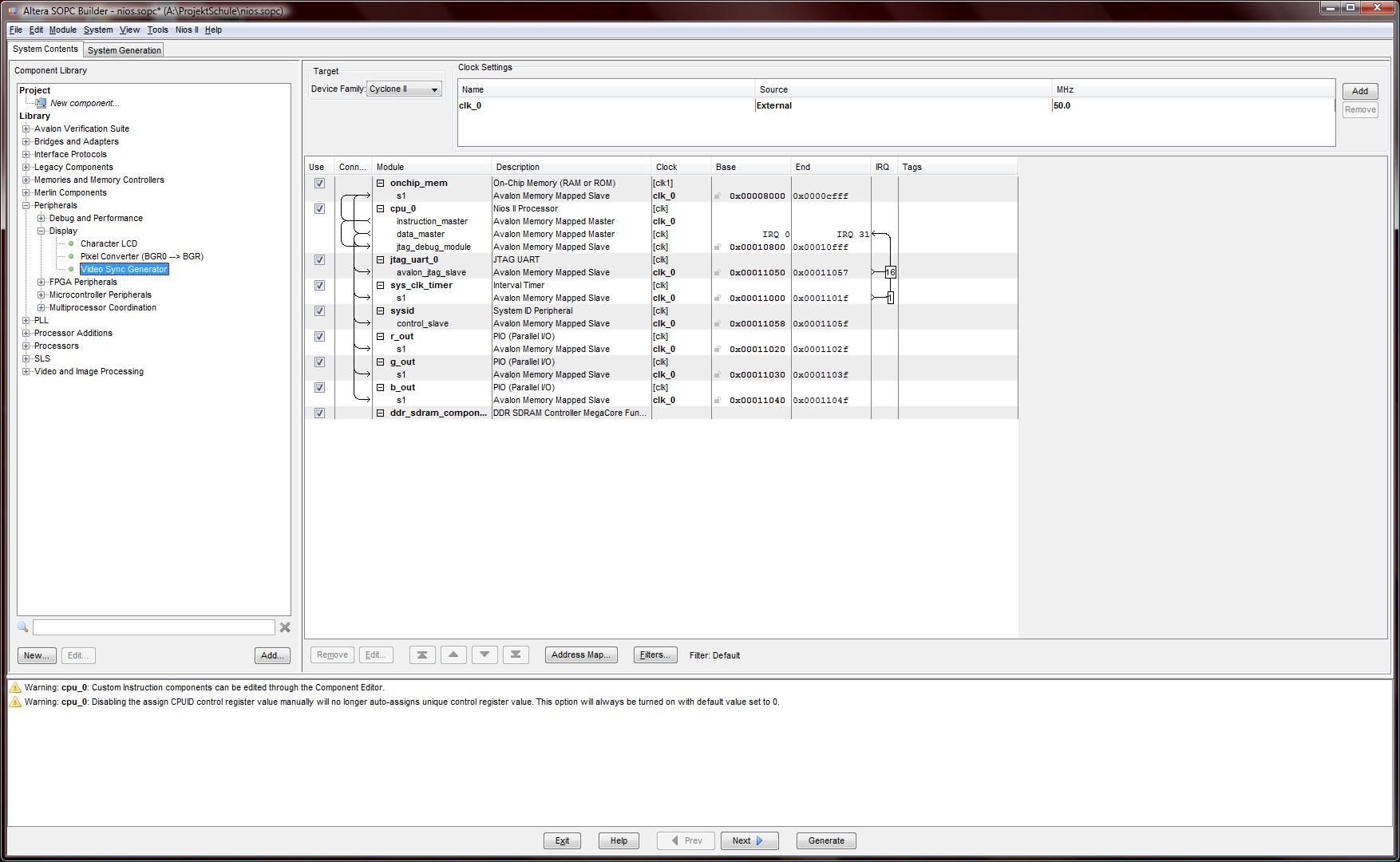This screenshot has height=862, width=1400.
Task: Click lock icon beside base 0x00008000
Action: coord(717,196)
